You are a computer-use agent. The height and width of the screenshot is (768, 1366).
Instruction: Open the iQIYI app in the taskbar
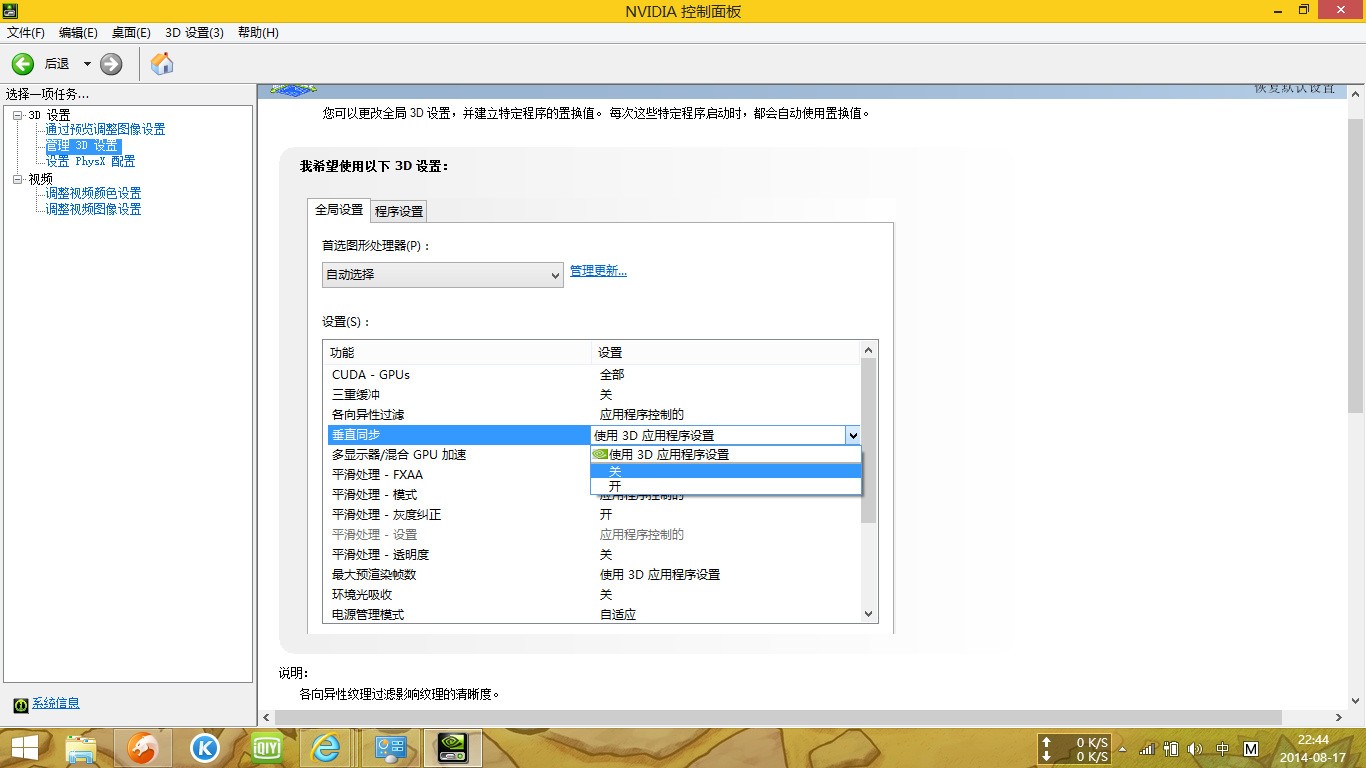pyautogui.click(x=265, y=748)
